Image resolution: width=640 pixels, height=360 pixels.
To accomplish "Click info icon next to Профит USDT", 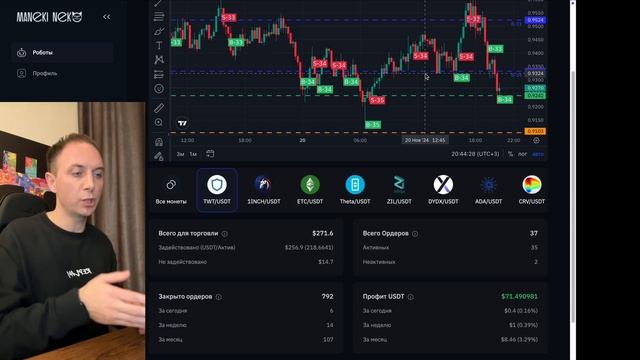I will [x=410, y=297].
